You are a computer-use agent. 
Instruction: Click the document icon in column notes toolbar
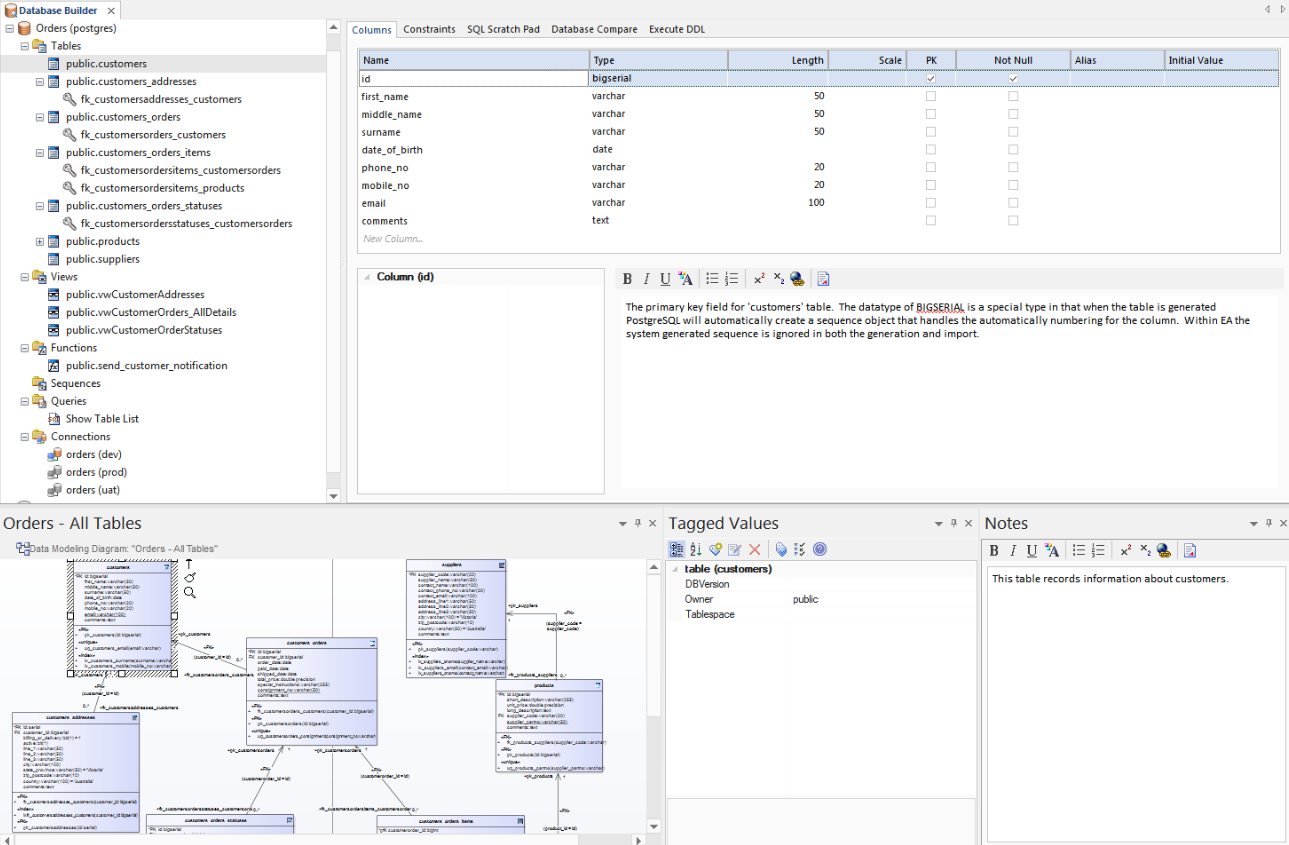point(824,279)
